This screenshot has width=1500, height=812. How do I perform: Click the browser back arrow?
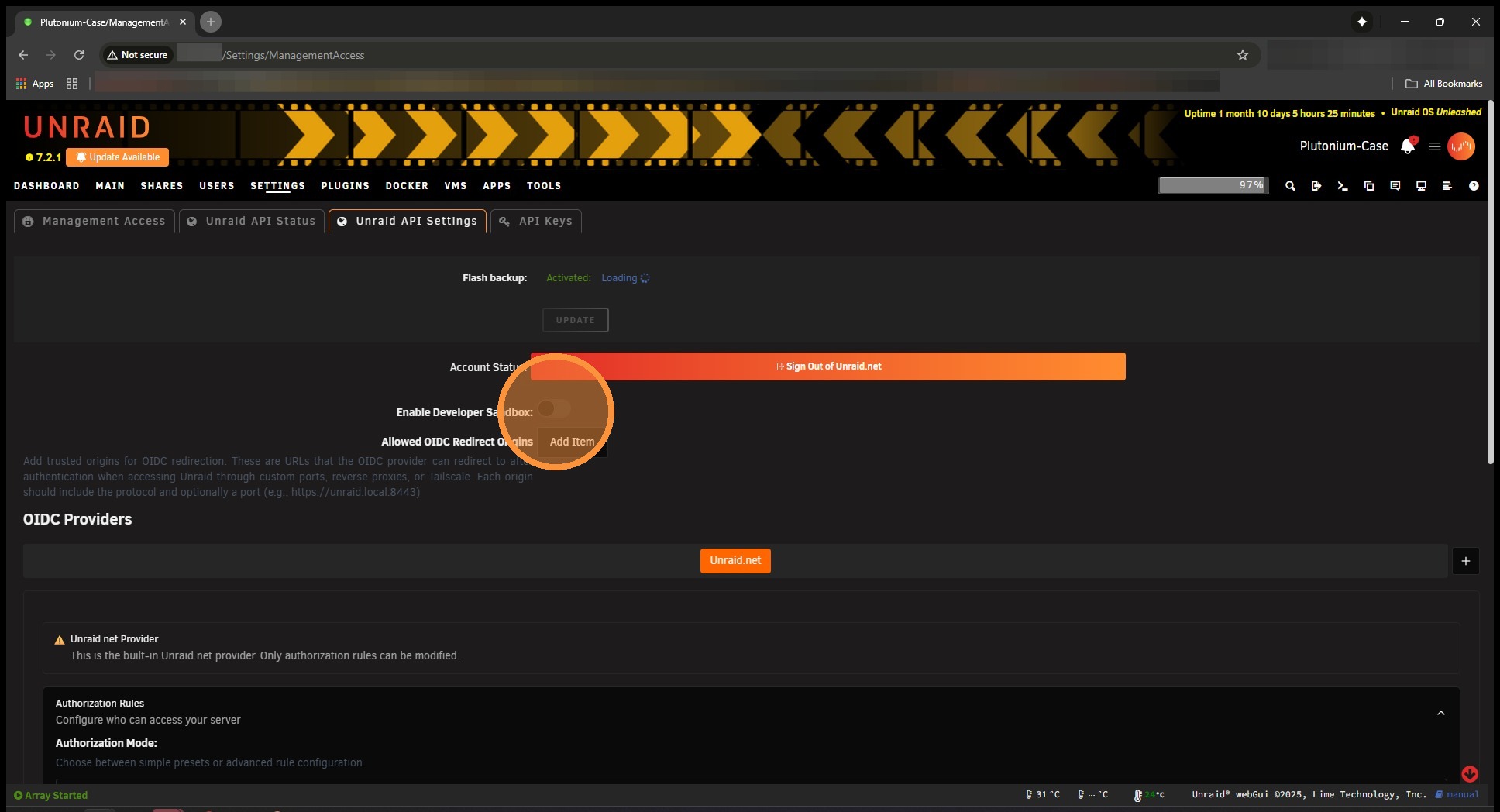23,55
